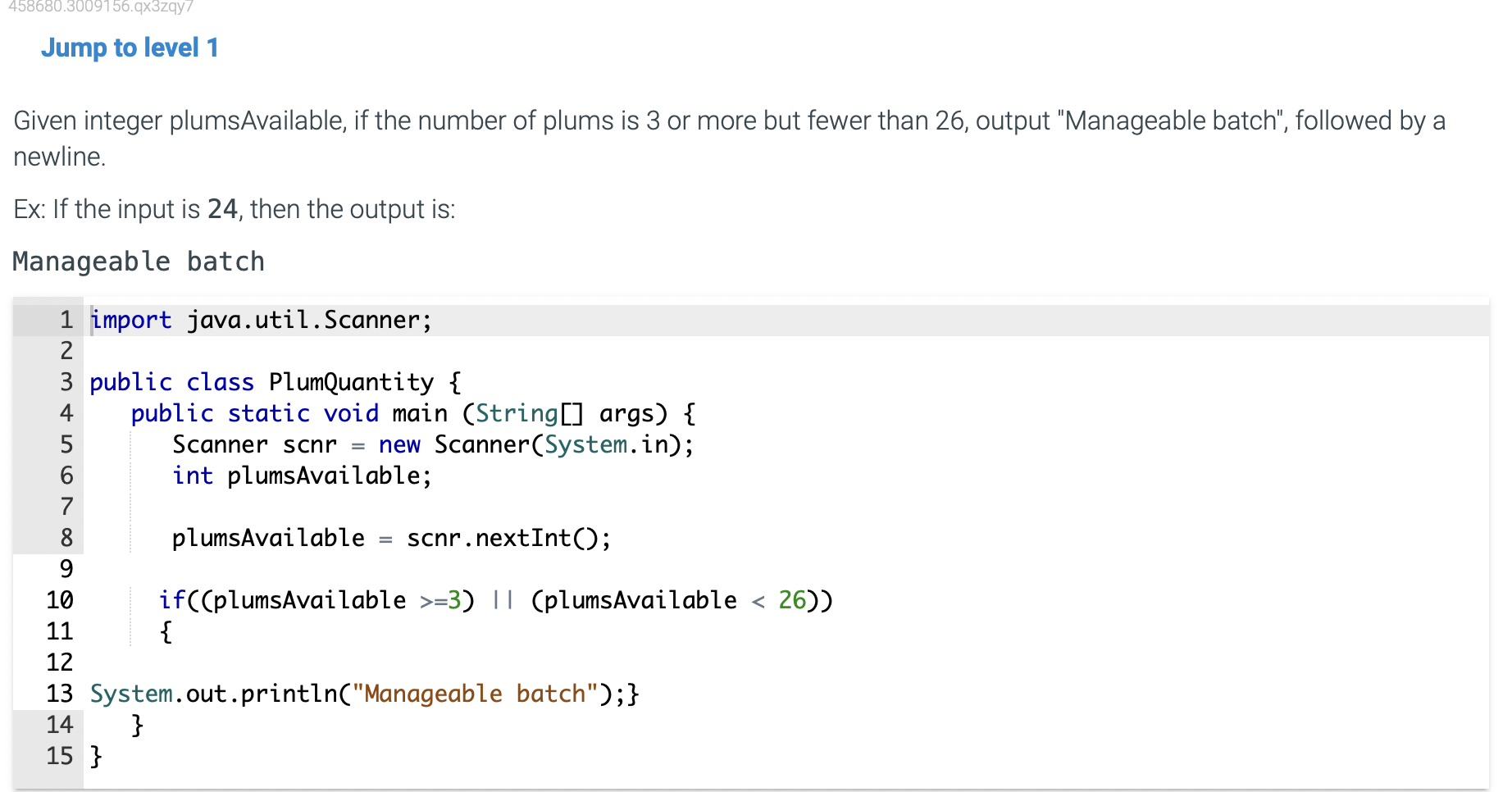Select the plumsAvailable variable on line 6
Viewport: 1512px width, 792px height.
[x=327, y=476]
